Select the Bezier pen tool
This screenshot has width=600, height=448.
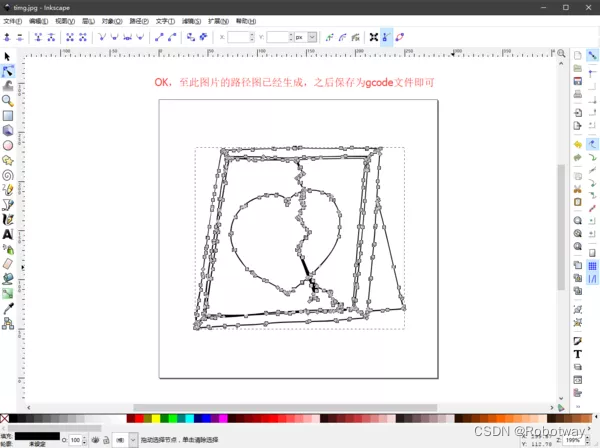(x=8, y=205)
